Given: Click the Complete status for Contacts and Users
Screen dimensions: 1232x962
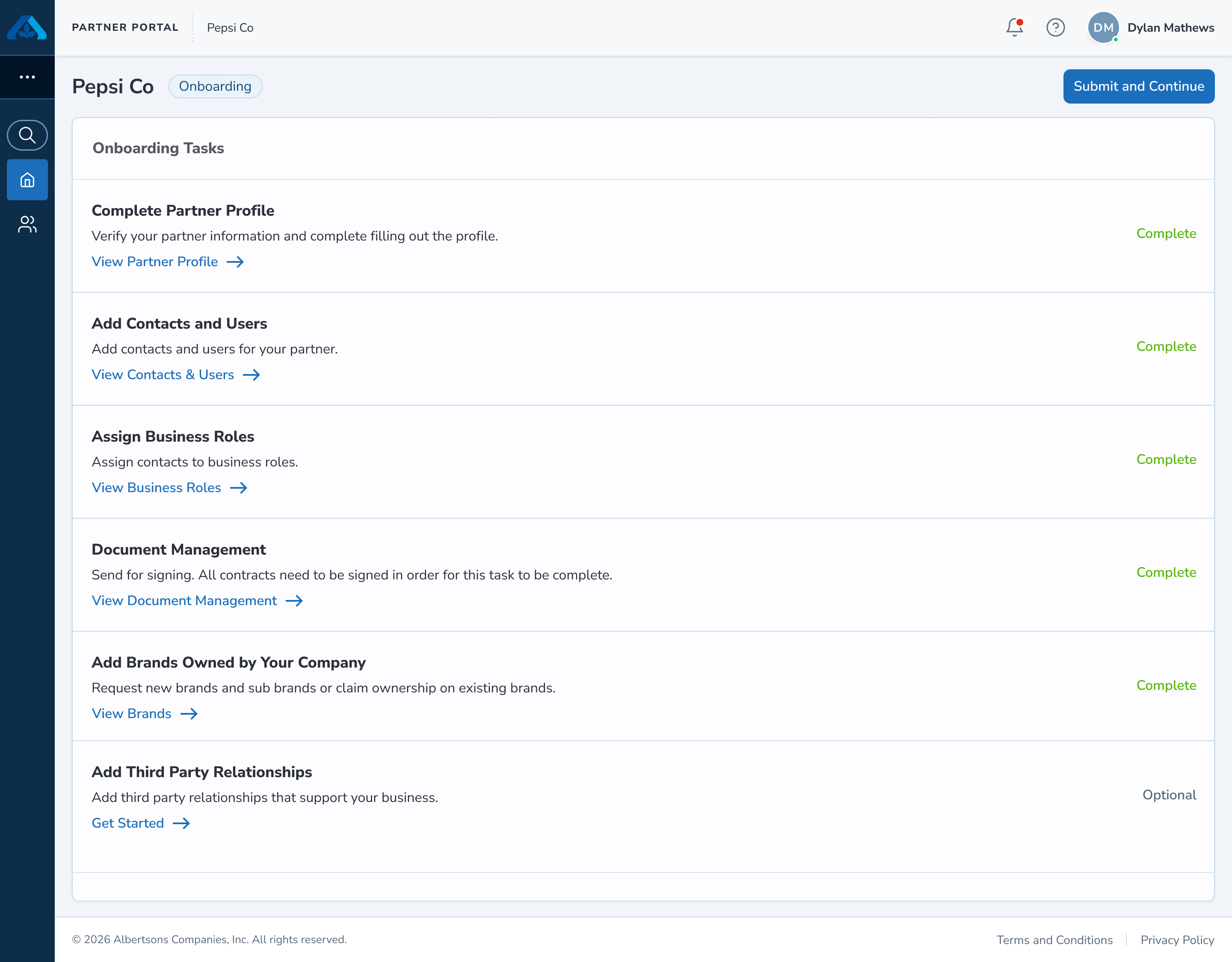Looking at the screenshot, I should pyautogui.click(x=1166, y=347).
